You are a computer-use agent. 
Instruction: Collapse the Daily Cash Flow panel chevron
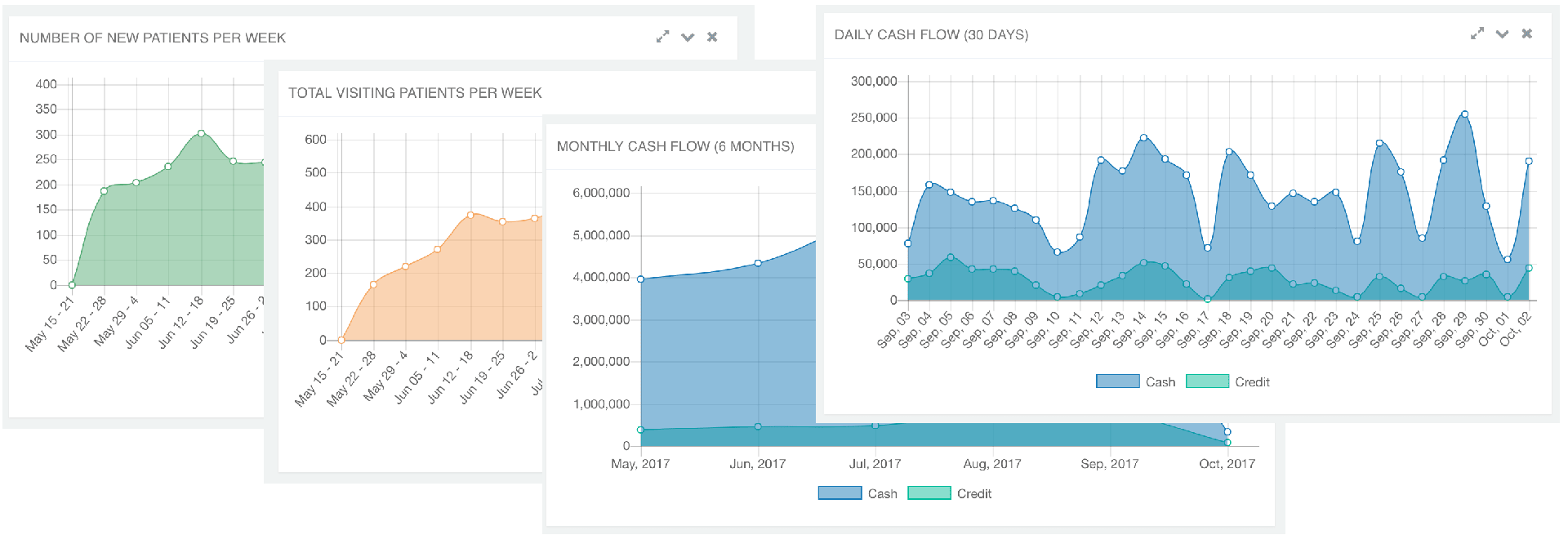[x=1502, y=33]
